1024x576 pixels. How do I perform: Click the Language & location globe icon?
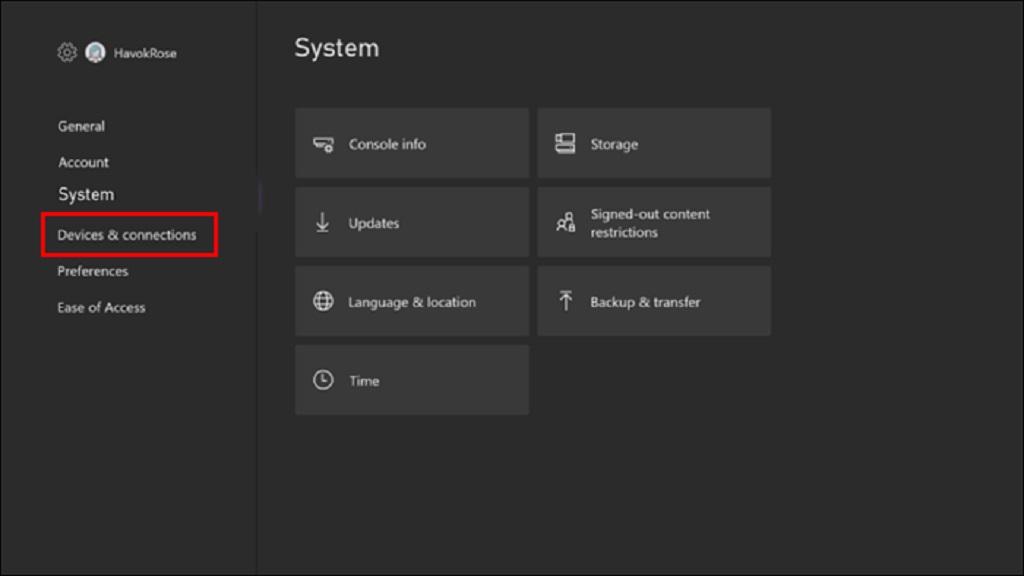point(323,301)
